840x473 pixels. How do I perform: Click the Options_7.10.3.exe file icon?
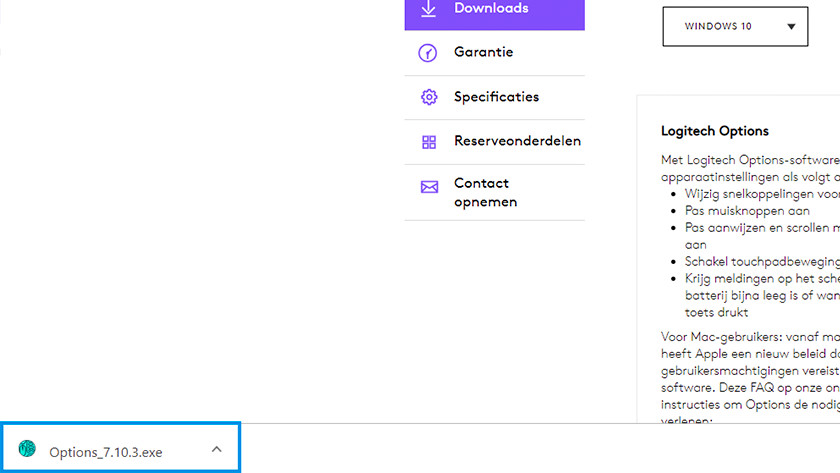27,450
